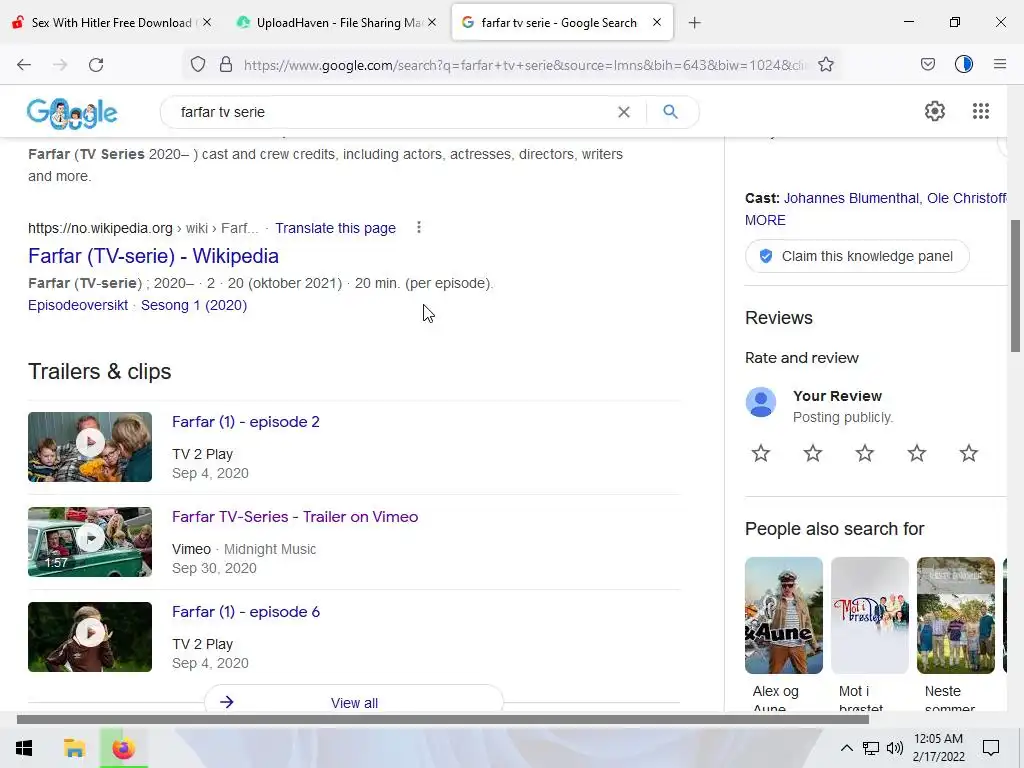Open Farfar (1) - episode 2 link
Image resolution: width=1024 pixels, height=768 pixels.
click(x=246, y=422)
